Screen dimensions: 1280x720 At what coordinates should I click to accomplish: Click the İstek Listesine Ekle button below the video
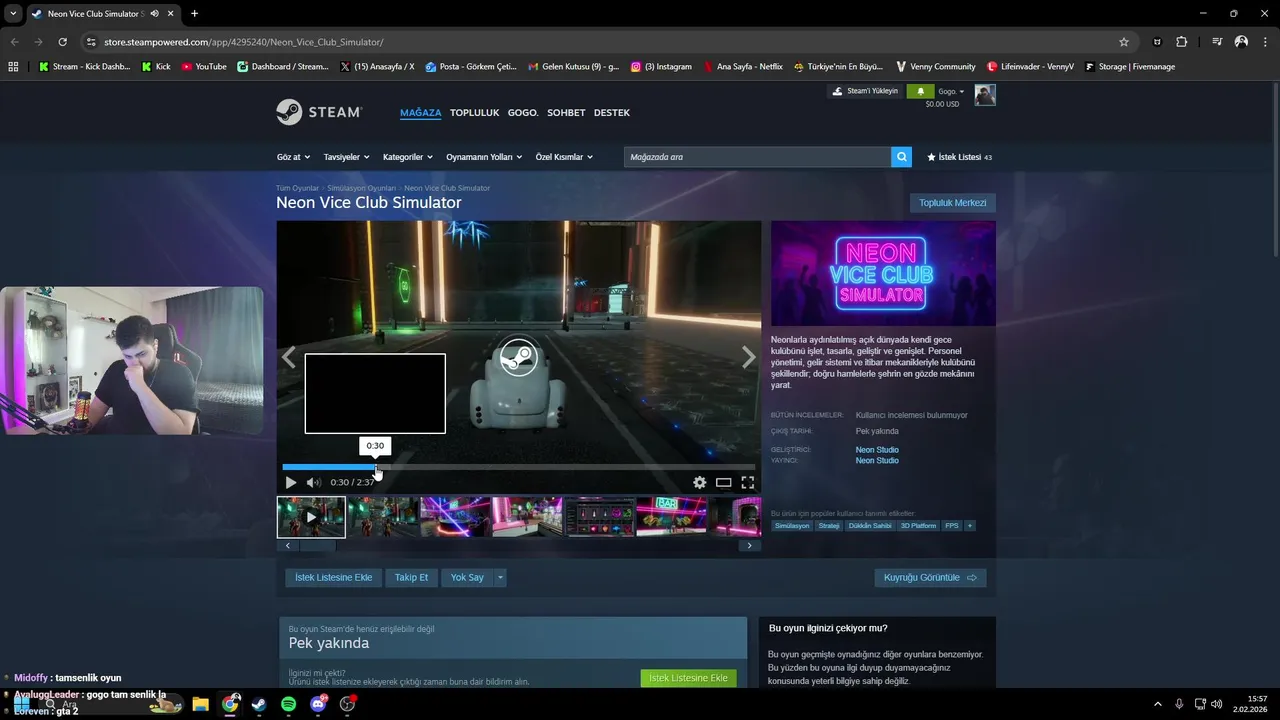(333, 577)
